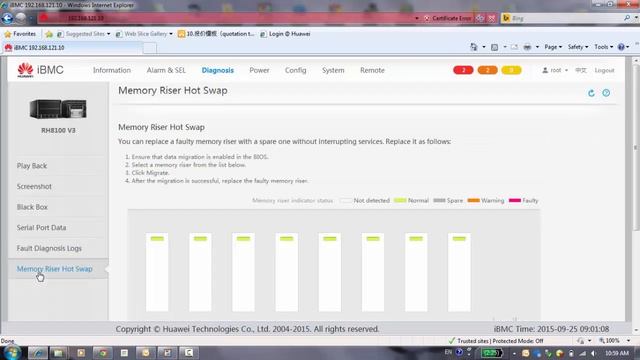Open the Remote menu
This screenshot has height=360, width=640.
coord(372,70)
